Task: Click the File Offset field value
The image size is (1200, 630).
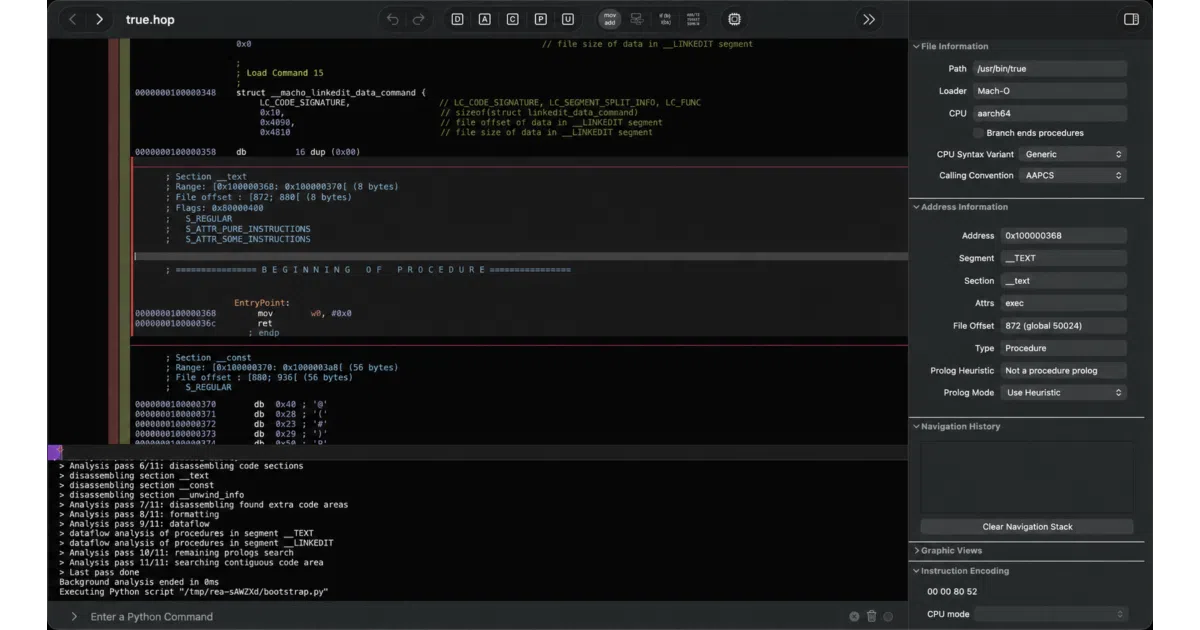Action: [x=1063, y=326]
